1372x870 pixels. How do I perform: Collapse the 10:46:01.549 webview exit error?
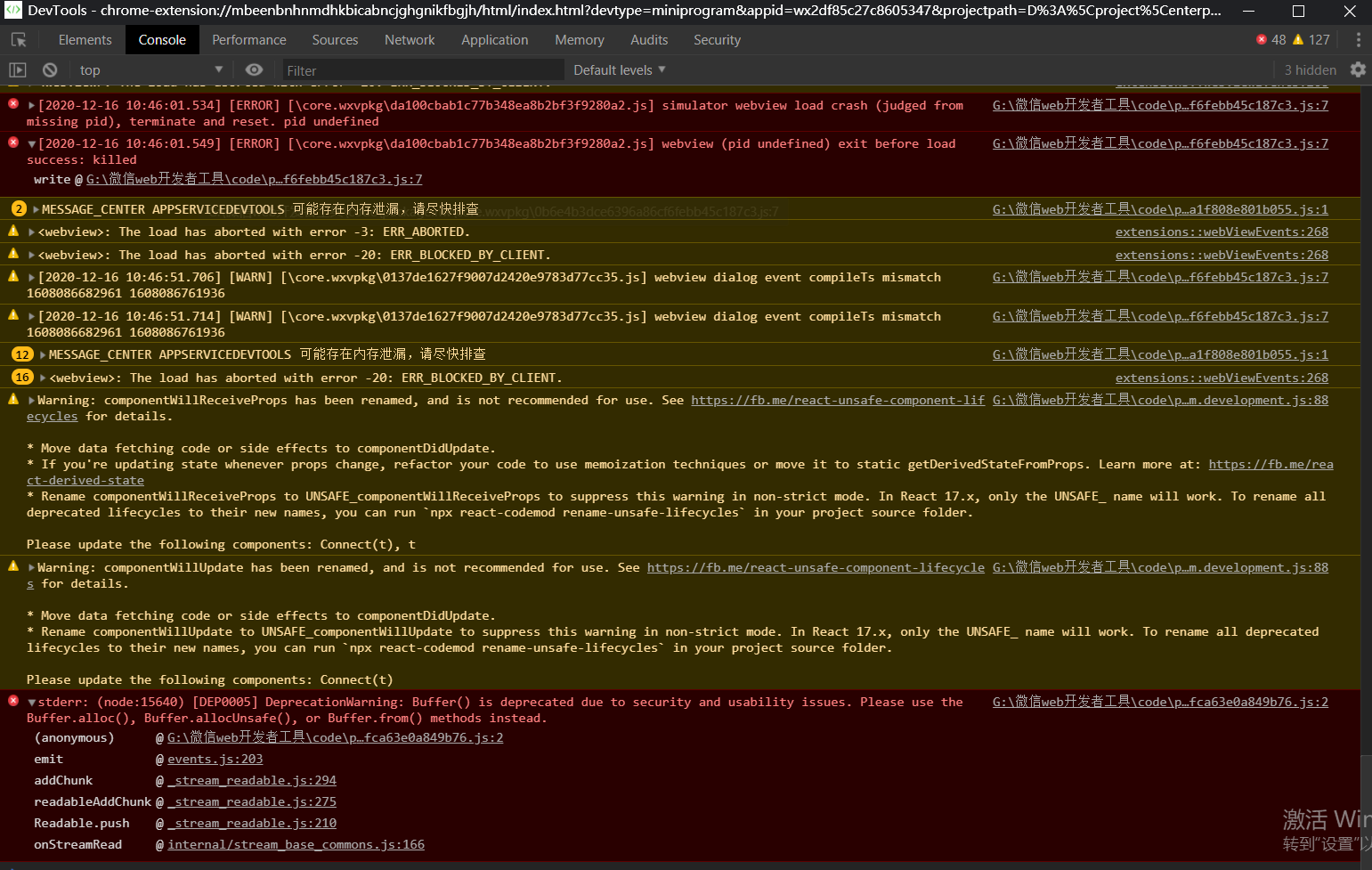[x=32, y=143]
